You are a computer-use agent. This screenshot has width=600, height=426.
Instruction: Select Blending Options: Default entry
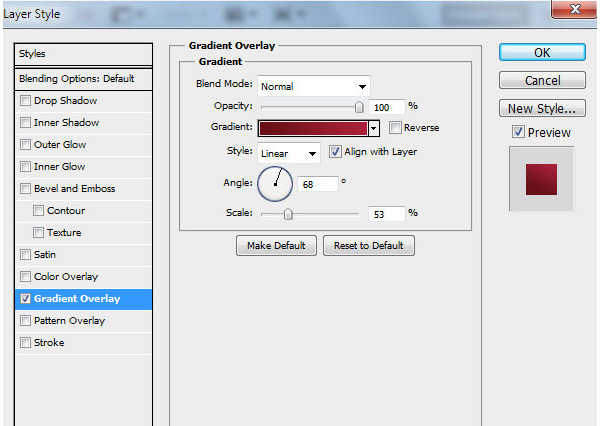[x=76, y=79]
